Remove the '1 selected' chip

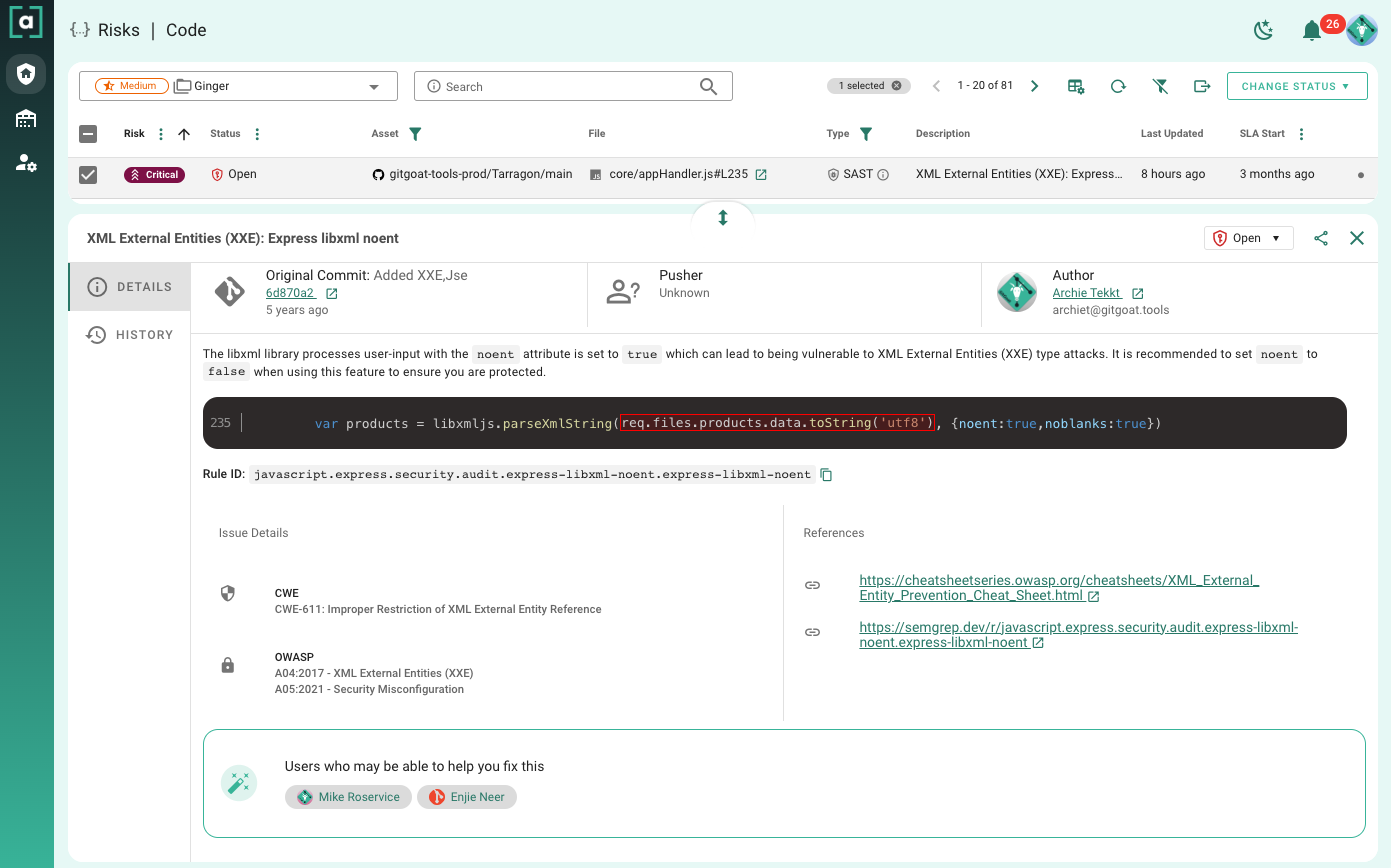click(896, 86)
